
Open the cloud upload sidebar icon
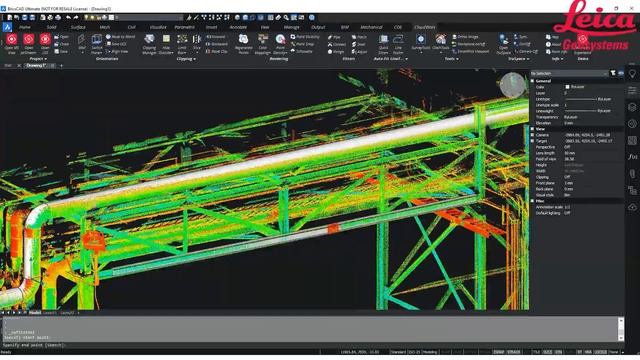[632, 207]
